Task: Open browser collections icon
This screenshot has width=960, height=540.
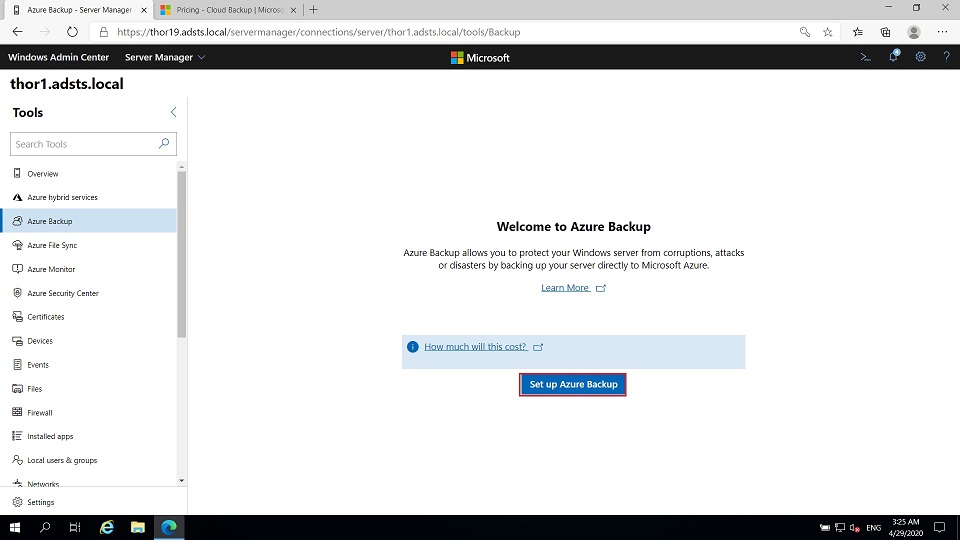Action: 885,32
